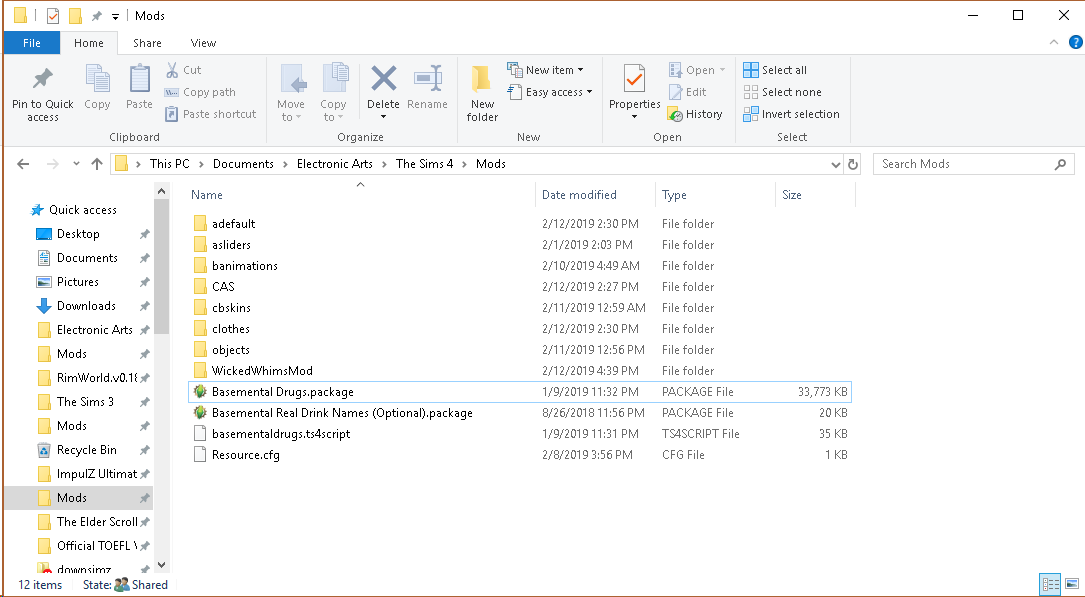Image resolution: width=1085 pixels, height=597 pixels.
Task: Click the Cut scissors icon
Action: pyautogui.click(x=172, y=70)
